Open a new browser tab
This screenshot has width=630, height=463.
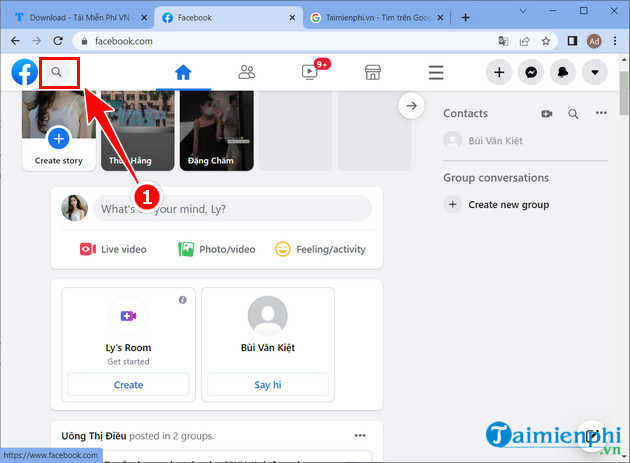pos(465,18)
